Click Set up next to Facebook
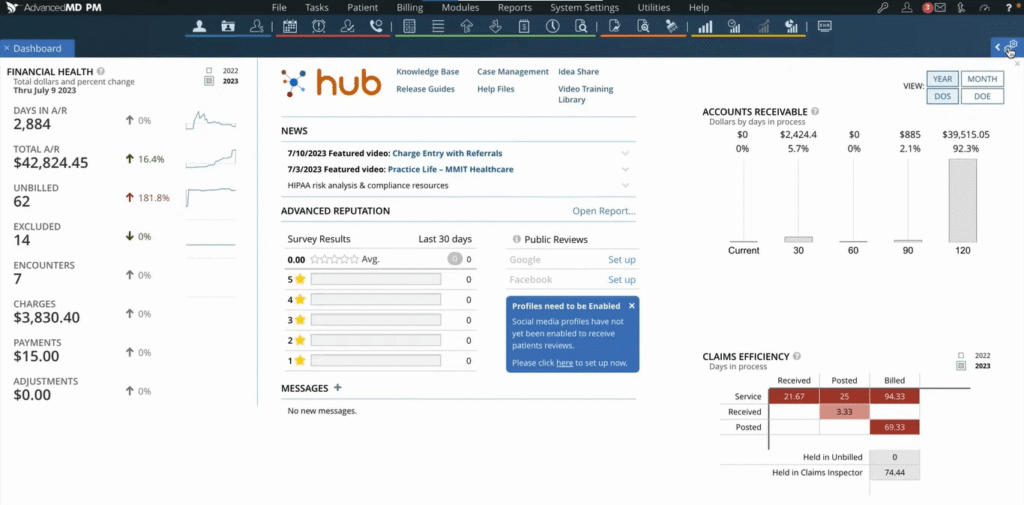Screen dimensions: 1024x505 [x=622, y=280]
